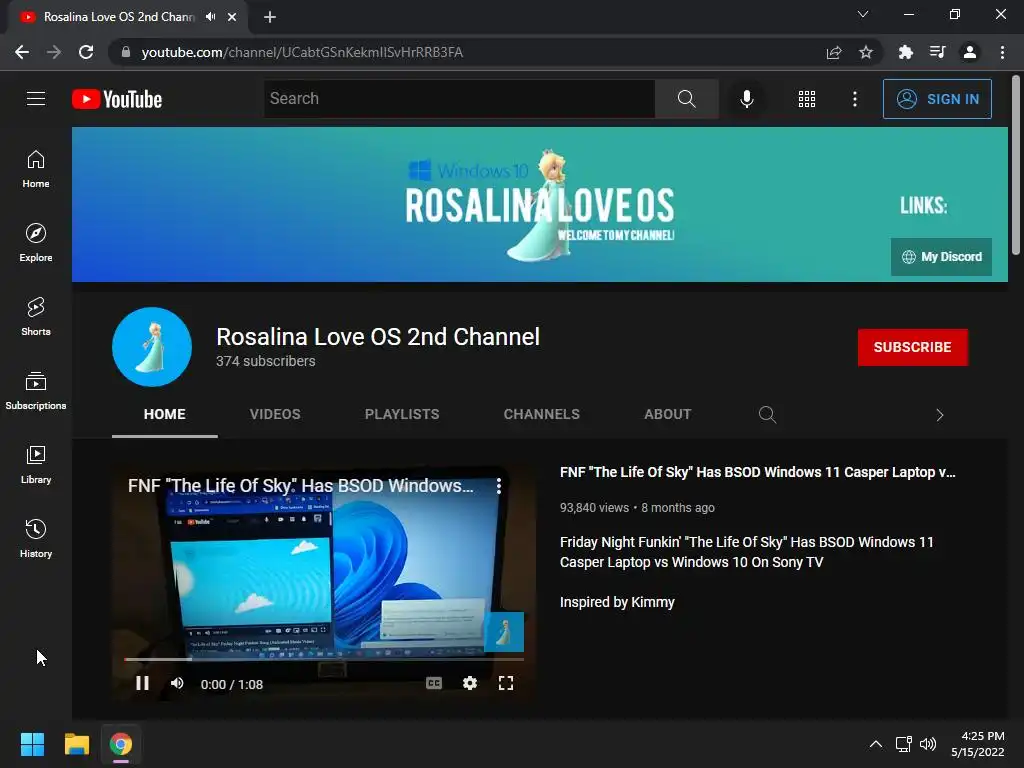Open the tab search dropdown arrow
Image resolution: width=1024 pixels, height=768 pixels.
click(x=863, y=14)
